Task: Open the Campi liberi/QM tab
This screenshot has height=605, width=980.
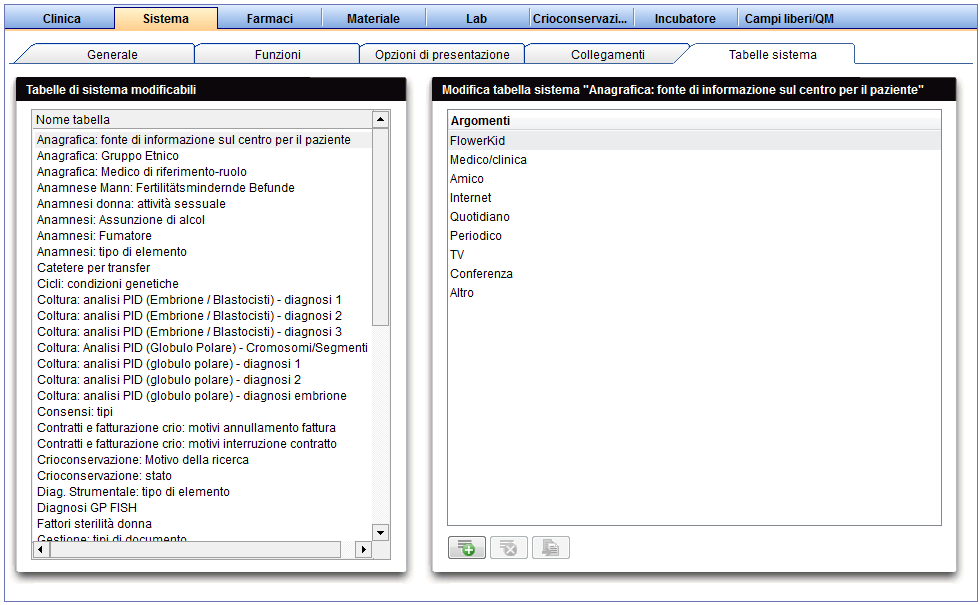Action: click(789, 19)
